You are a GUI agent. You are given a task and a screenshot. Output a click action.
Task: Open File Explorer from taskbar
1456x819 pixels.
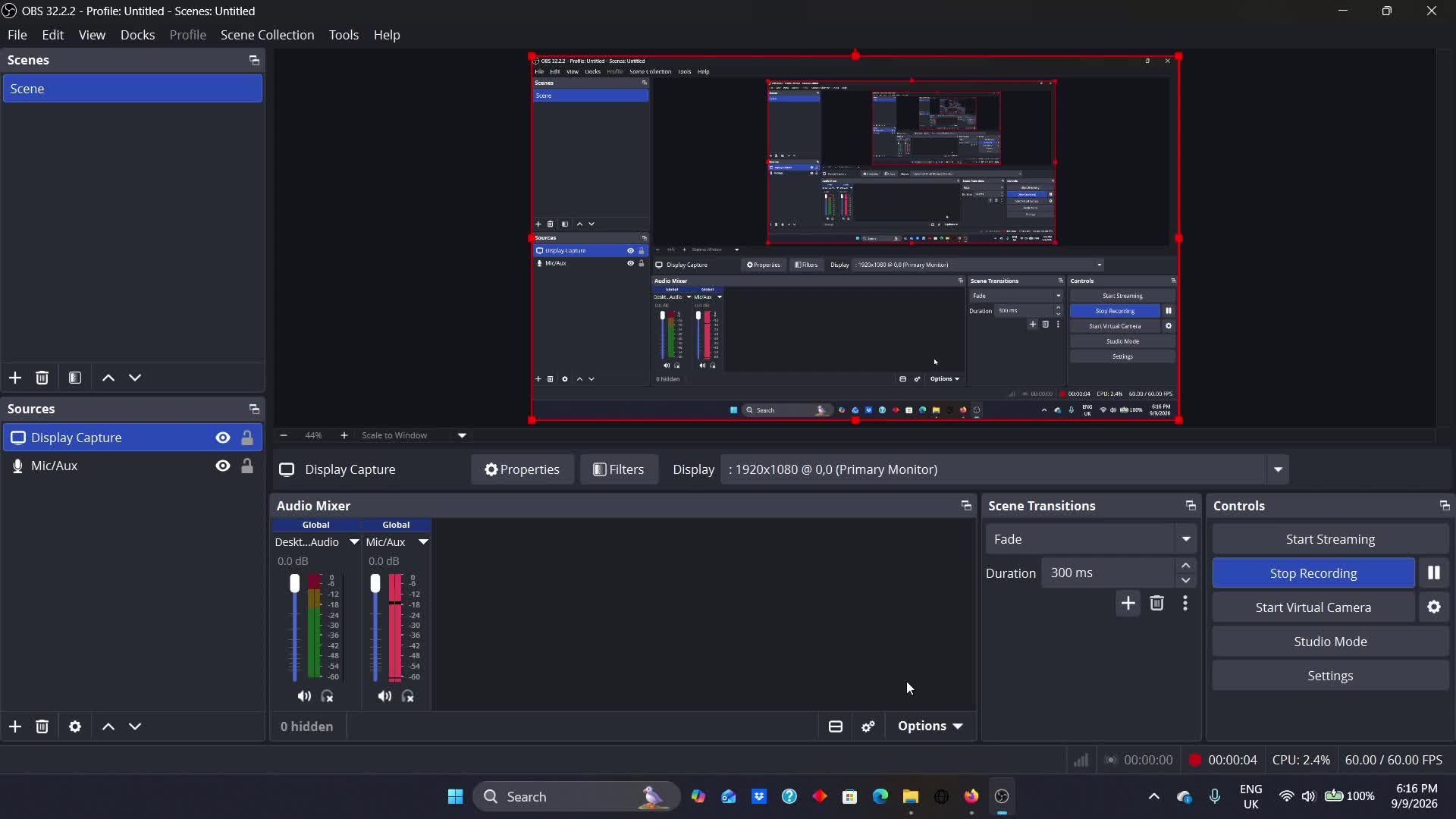(911, 796)
